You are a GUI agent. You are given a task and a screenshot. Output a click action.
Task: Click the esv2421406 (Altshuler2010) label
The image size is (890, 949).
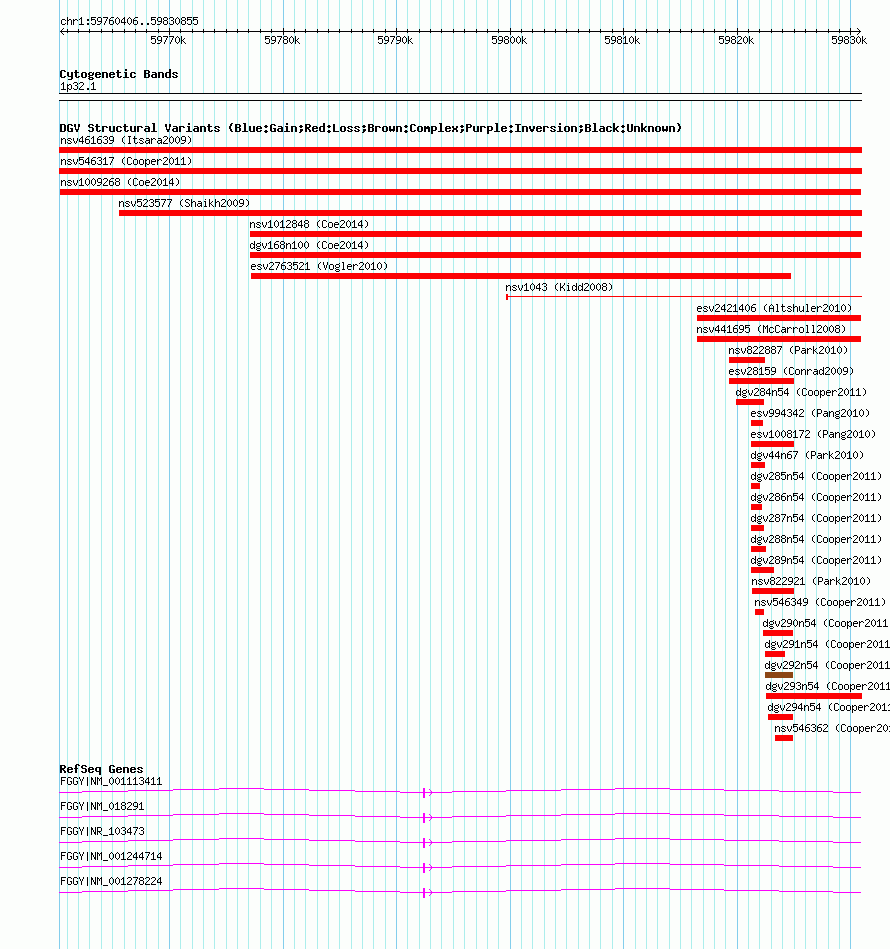coord(774,309)
